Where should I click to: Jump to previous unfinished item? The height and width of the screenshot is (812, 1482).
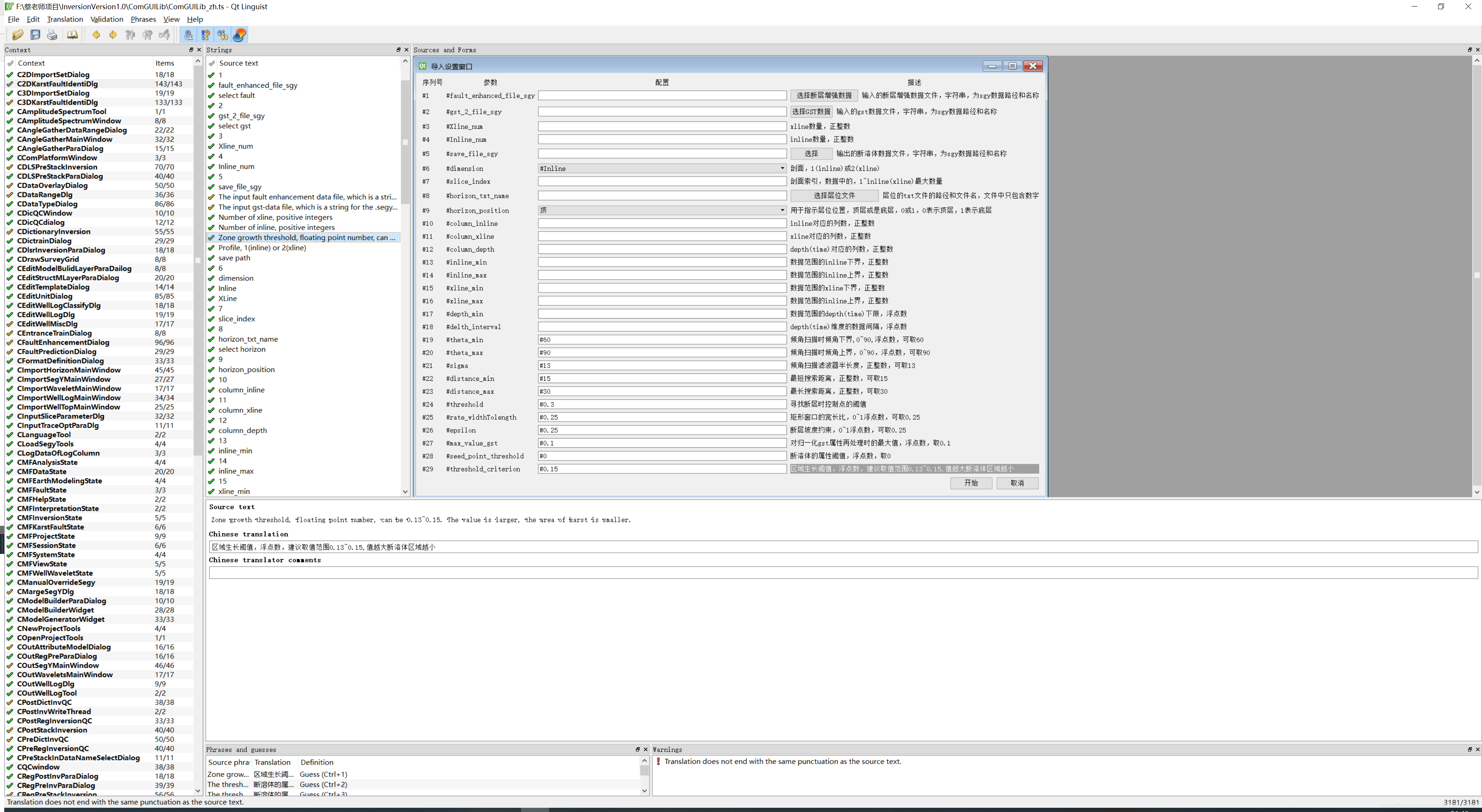point(130,35)
